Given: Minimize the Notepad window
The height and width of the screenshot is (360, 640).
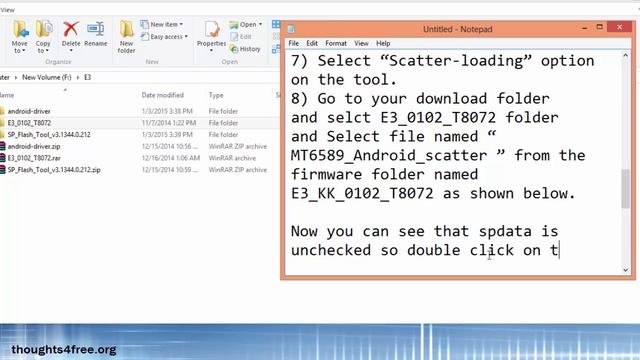Looking at the screenshot, I should pyautogui.click(x=584, y=28).
